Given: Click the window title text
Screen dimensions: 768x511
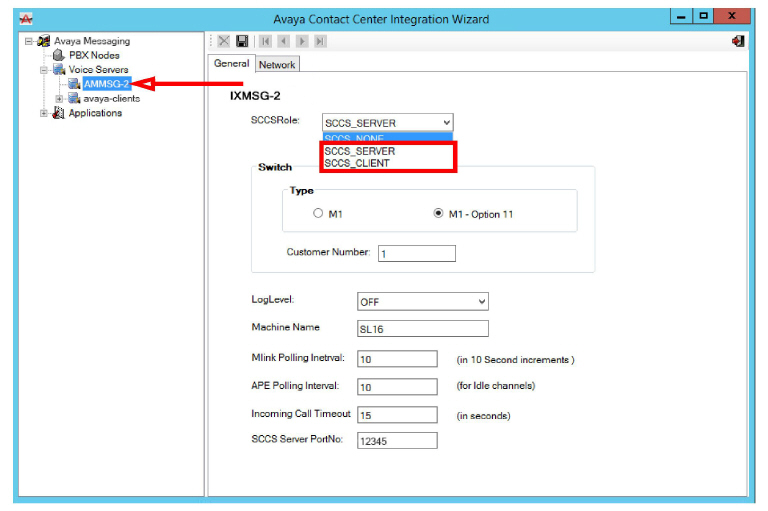Looking at the screenshot, I should click(381, 20).
